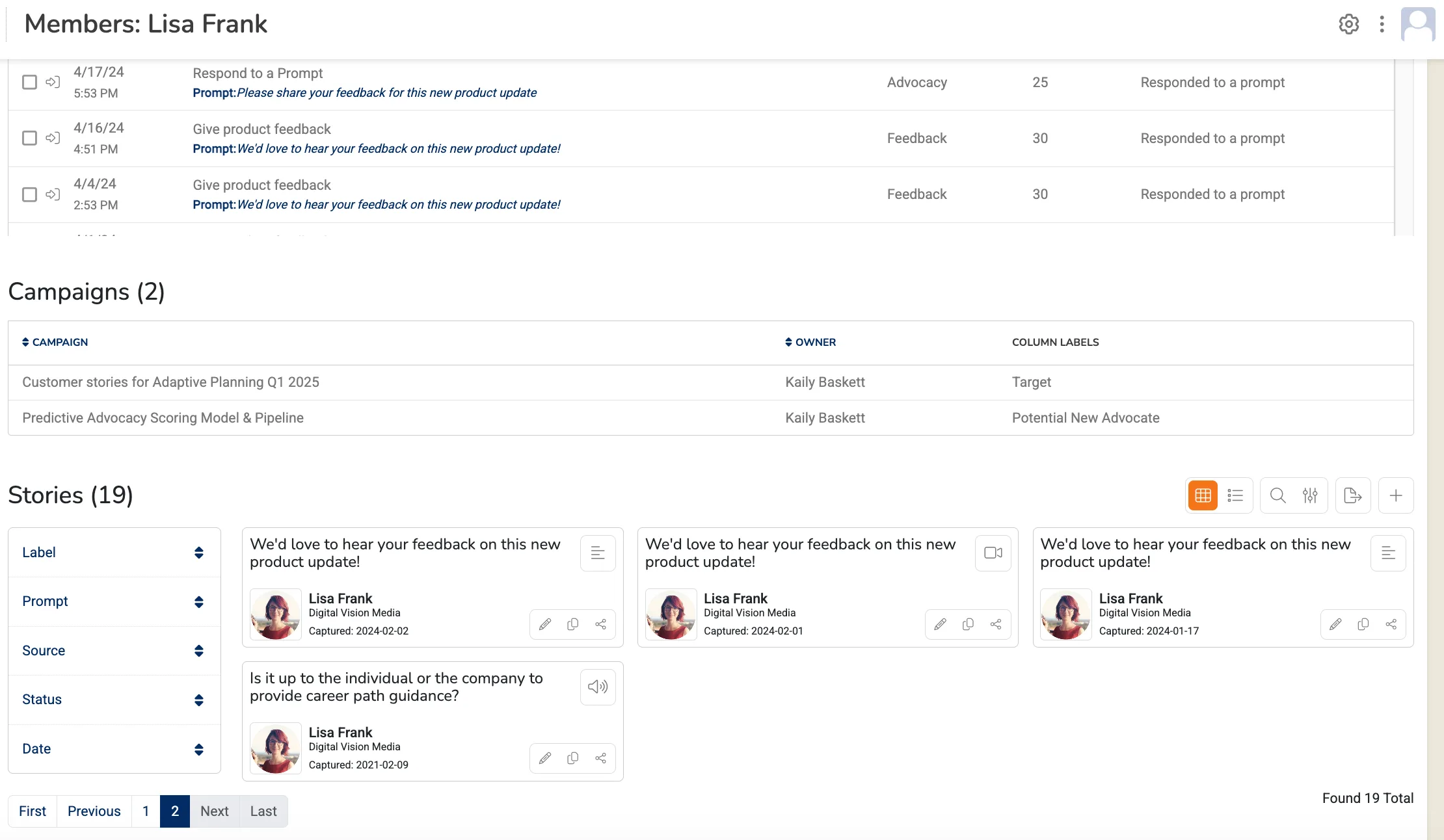Sort campaigns by Owner column
Viewport: 1444px width, 840px height.
coord(810,342)
